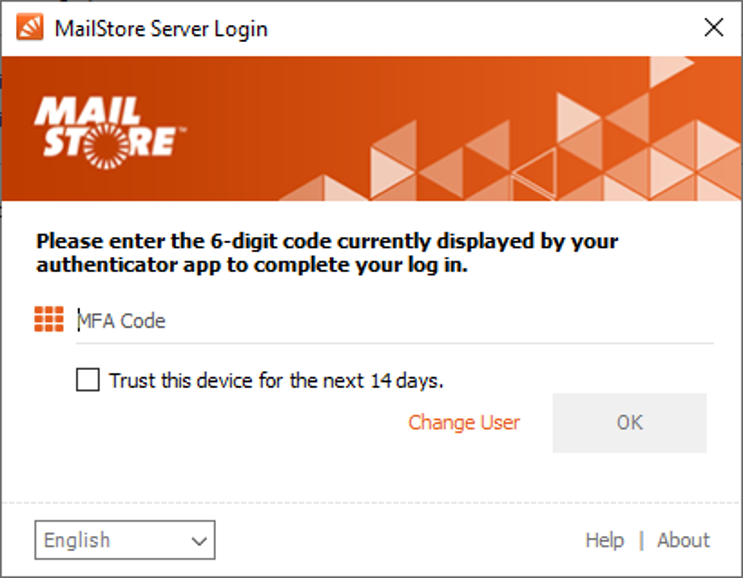Open the English language dropdown

point(125,541)
